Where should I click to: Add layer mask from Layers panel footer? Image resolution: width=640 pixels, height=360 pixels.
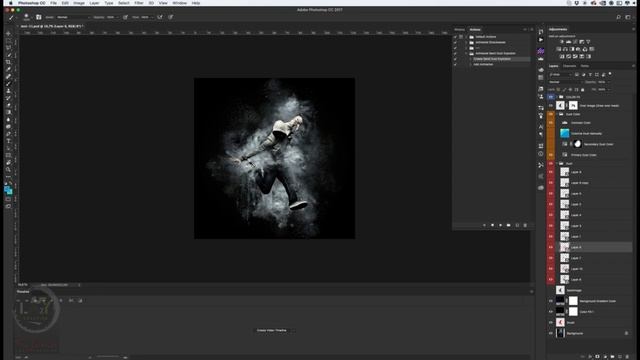coord(598,357)
